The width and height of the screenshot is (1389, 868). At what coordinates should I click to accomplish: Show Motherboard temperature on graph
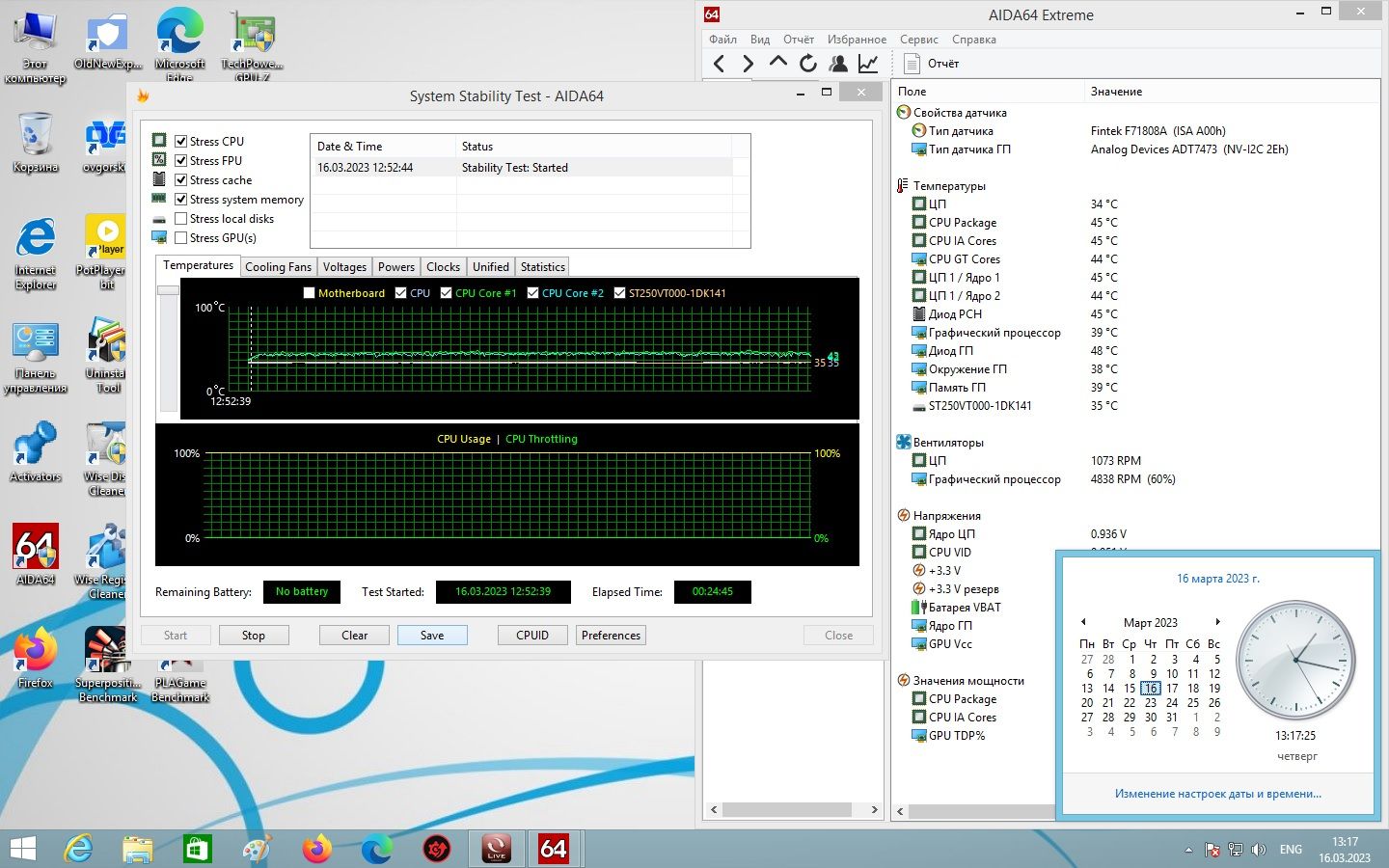click(x=309, y=293)
